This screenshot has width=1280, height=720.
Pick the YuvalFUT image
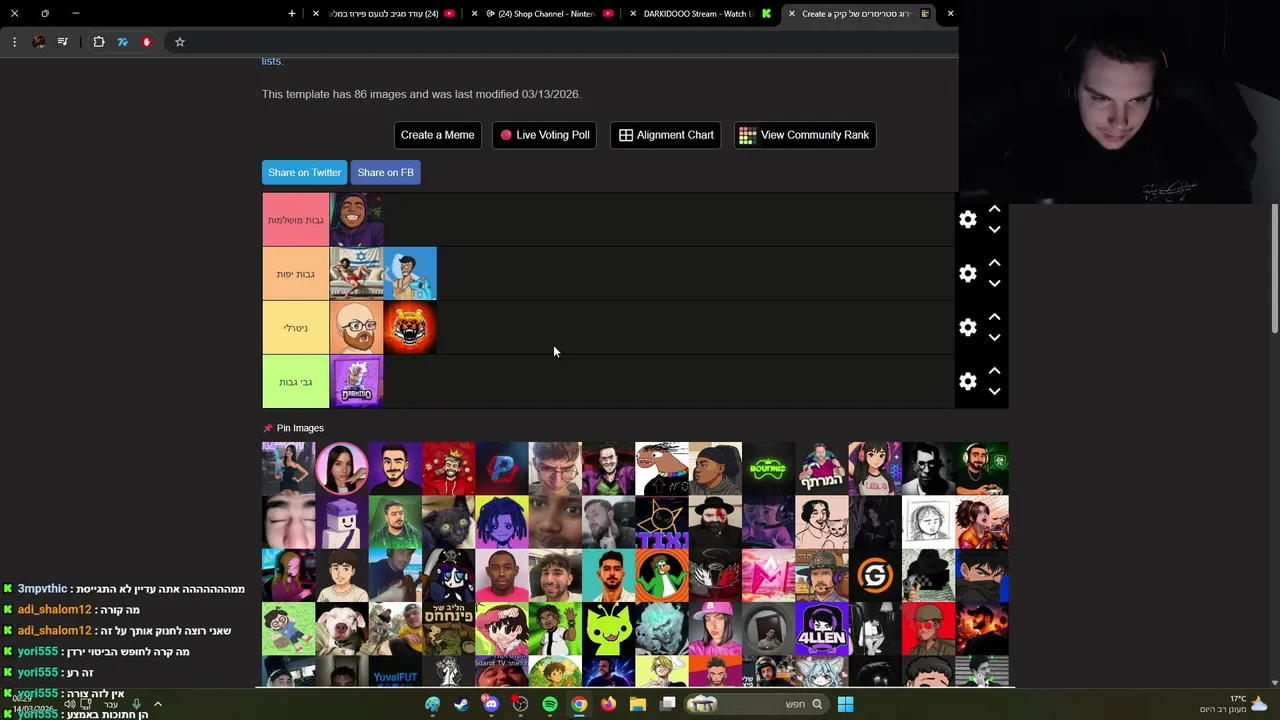pyautogui.click(x=395, y=671)
